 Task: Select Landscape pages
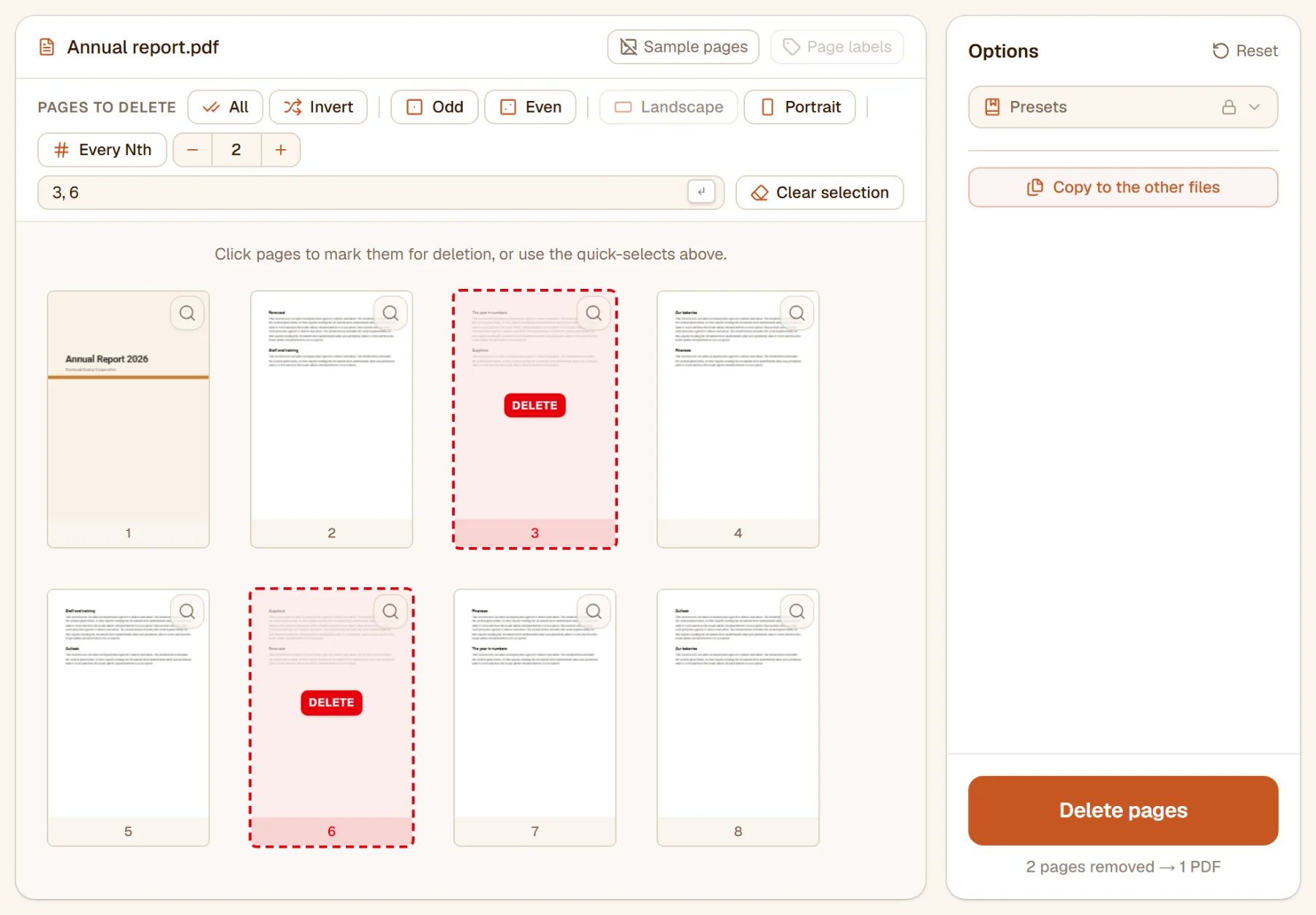click(668, 107)
